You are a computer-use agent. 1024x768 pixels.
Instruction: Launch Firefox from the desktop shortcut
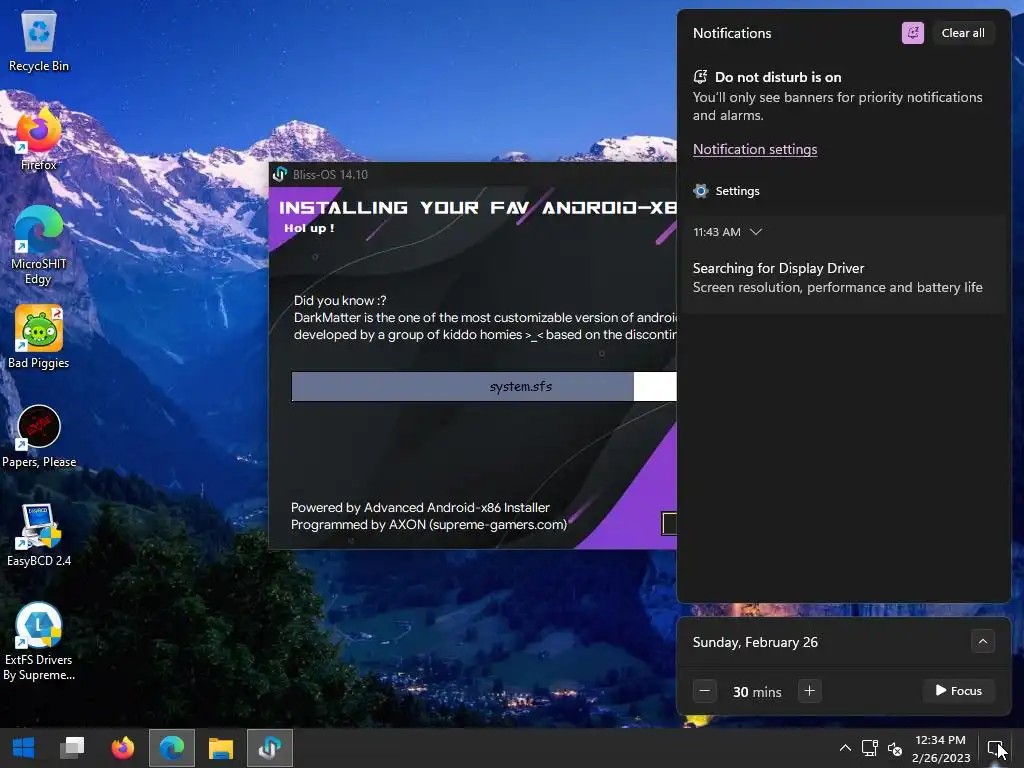tap(39, 140)
